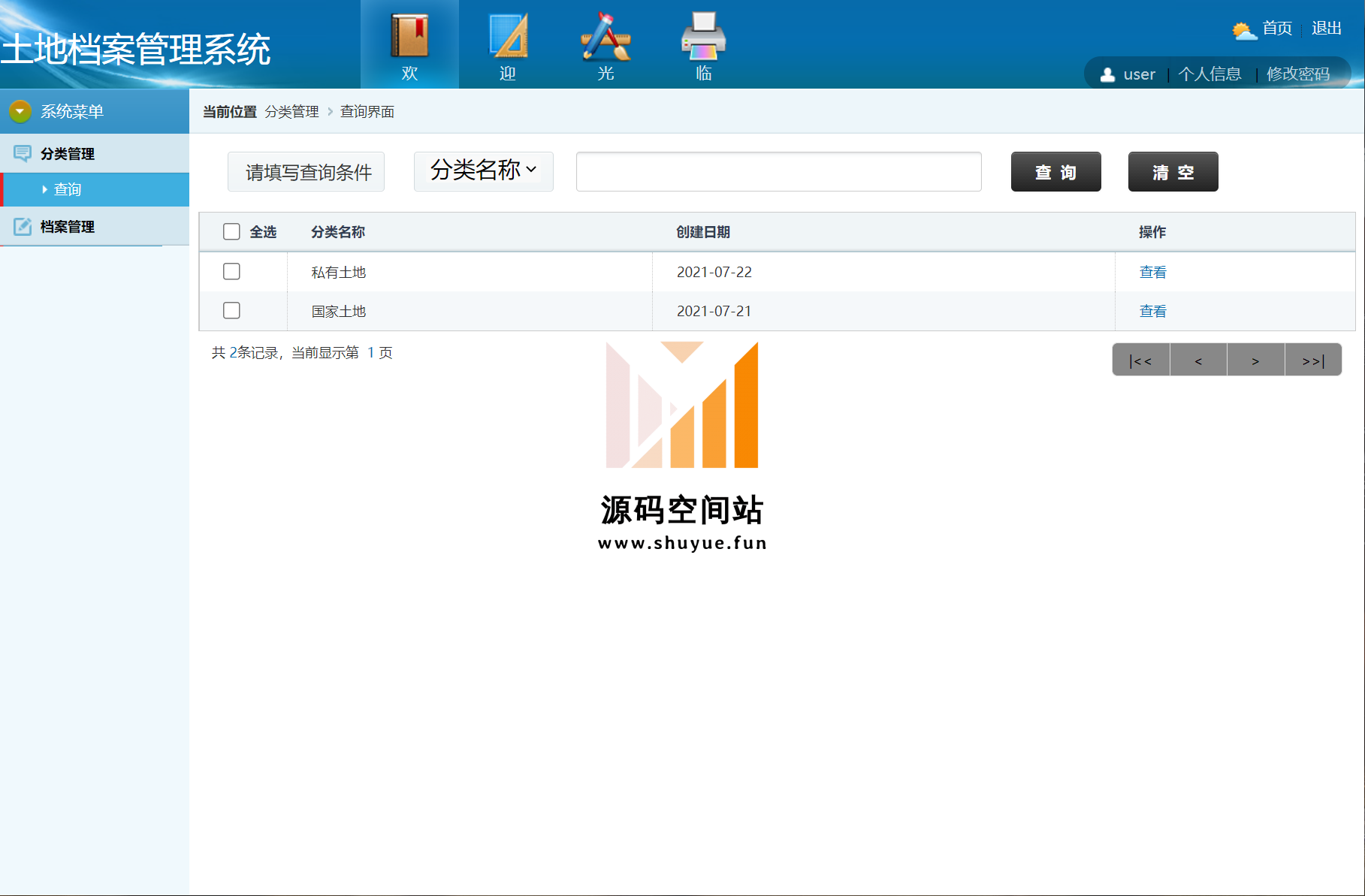
Task: Click the 档案管理 edit icon in sidebar
Action: click(23, 226)
